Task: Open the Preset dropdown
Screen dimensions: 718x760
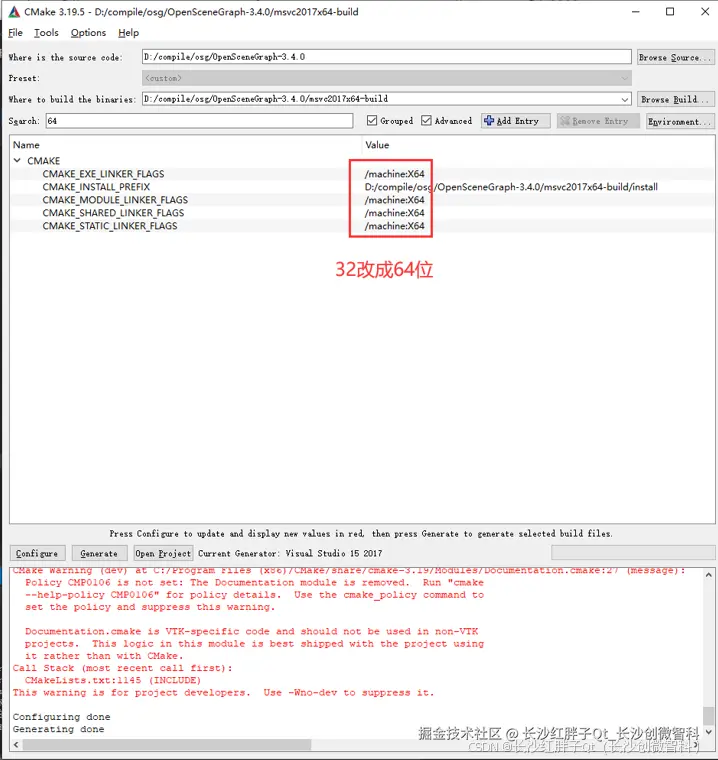Action: 624,78
